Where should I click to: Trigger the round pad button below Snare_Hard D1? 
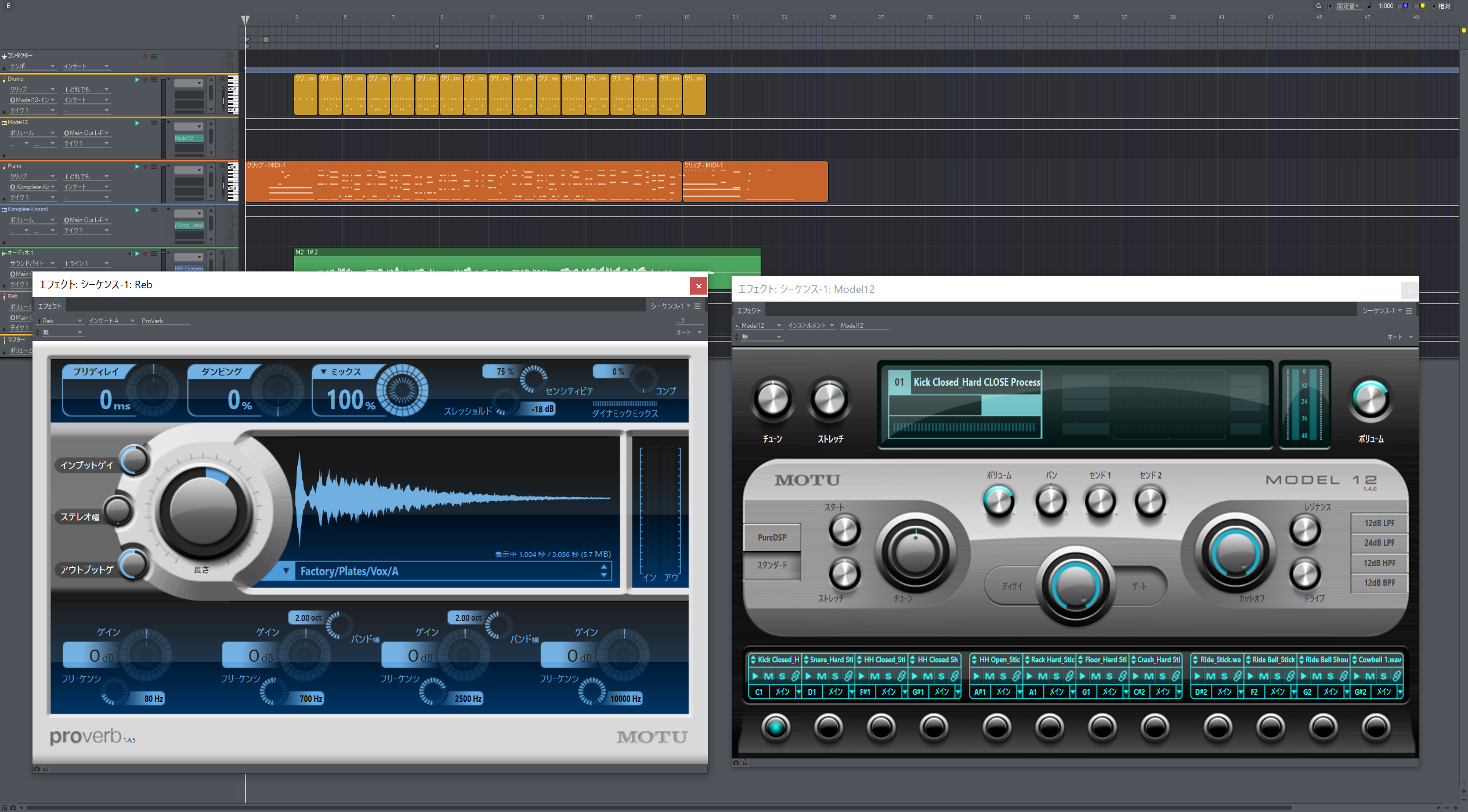coord(828,727)
